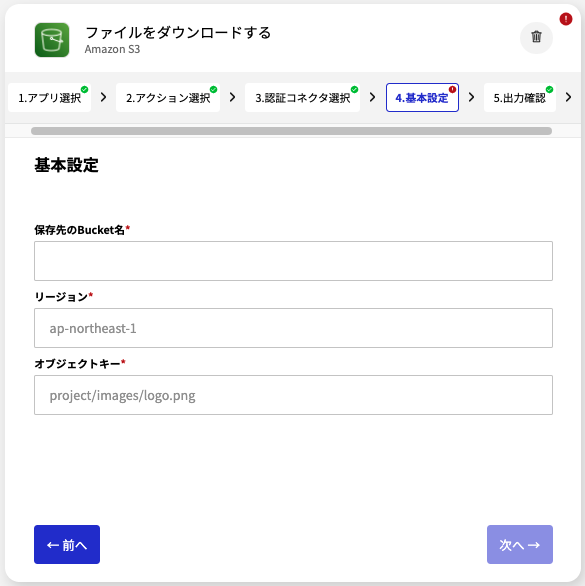
Task: Click green checkmark on アプリ選択 step
Action: click(x=84, y=89)
